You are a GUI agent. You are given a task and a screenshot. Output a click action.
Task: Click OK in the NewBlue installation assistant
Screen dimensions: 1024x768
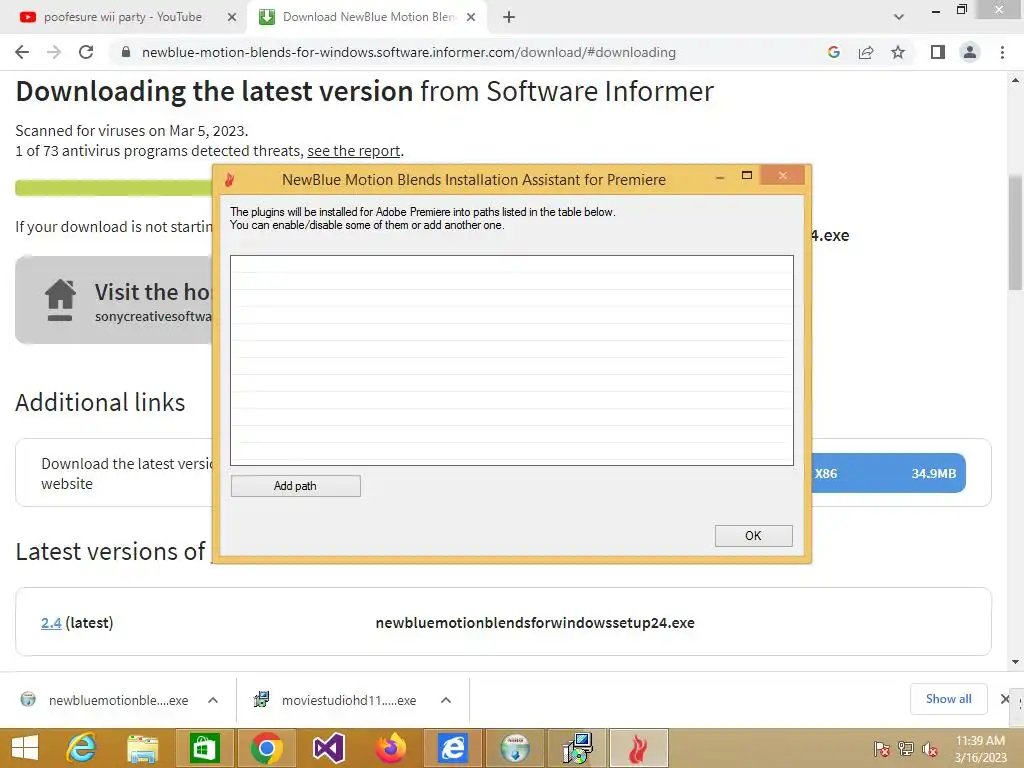tap(753, 536)
